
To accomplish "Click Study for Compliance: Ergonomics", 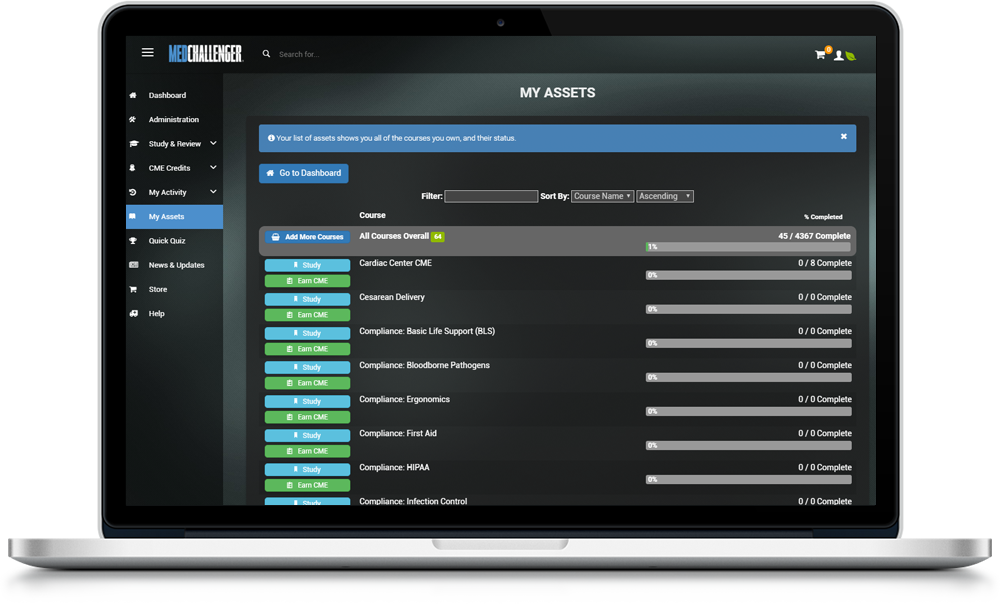I will point(307,401).
